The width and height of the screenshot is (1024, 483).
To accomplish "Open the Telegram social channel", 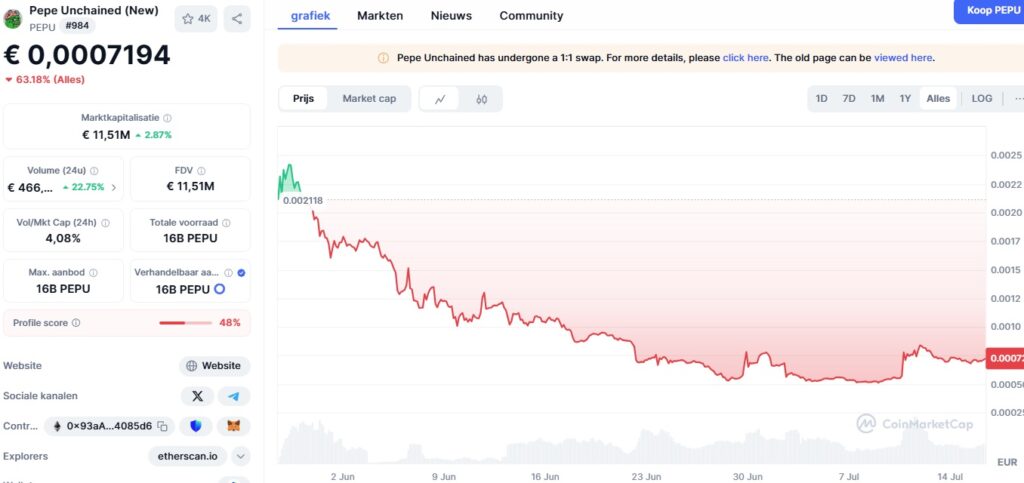I will 234,396.
